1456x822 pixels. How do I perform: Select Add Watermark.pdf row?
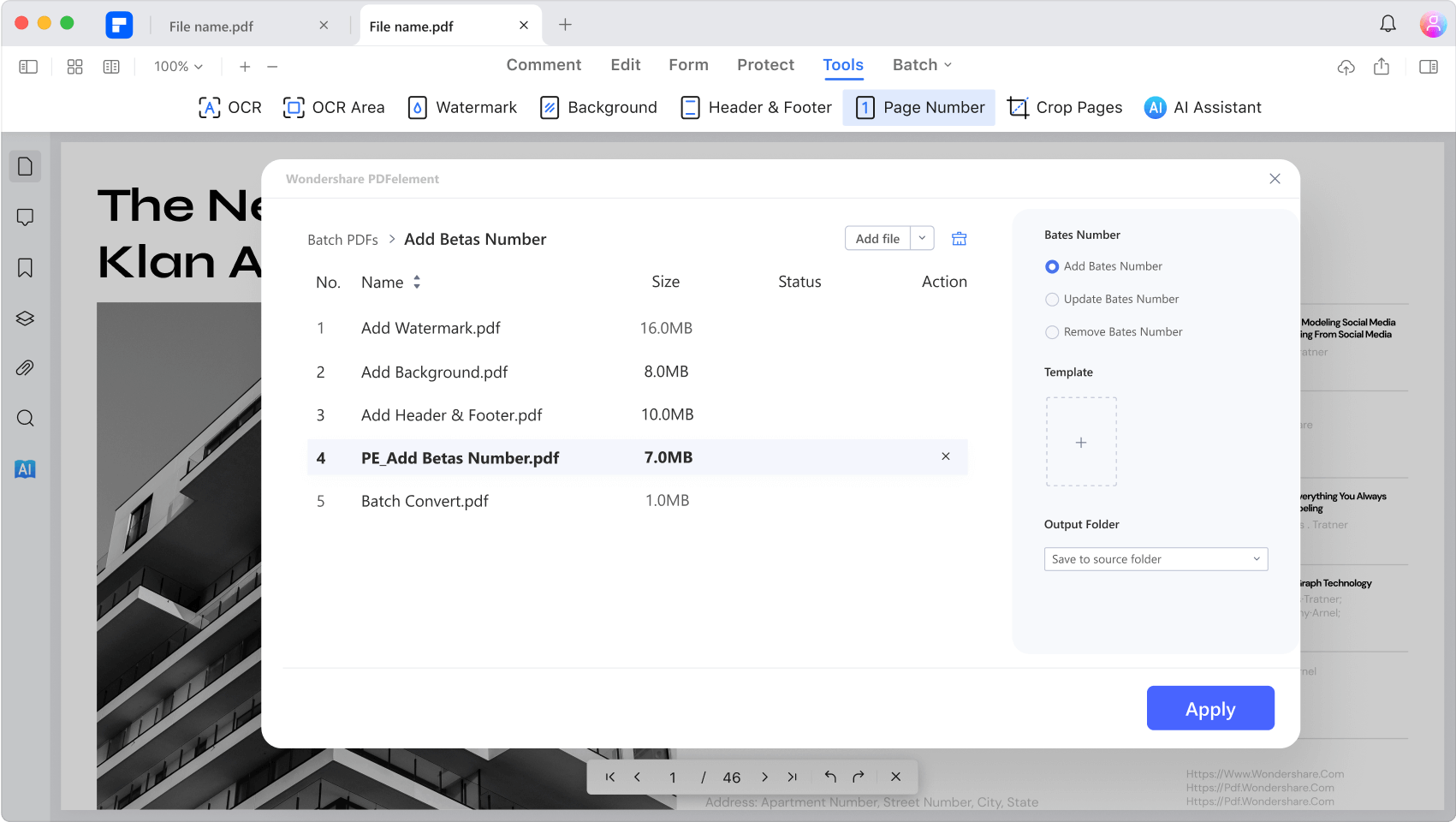(x=637, y=329)
